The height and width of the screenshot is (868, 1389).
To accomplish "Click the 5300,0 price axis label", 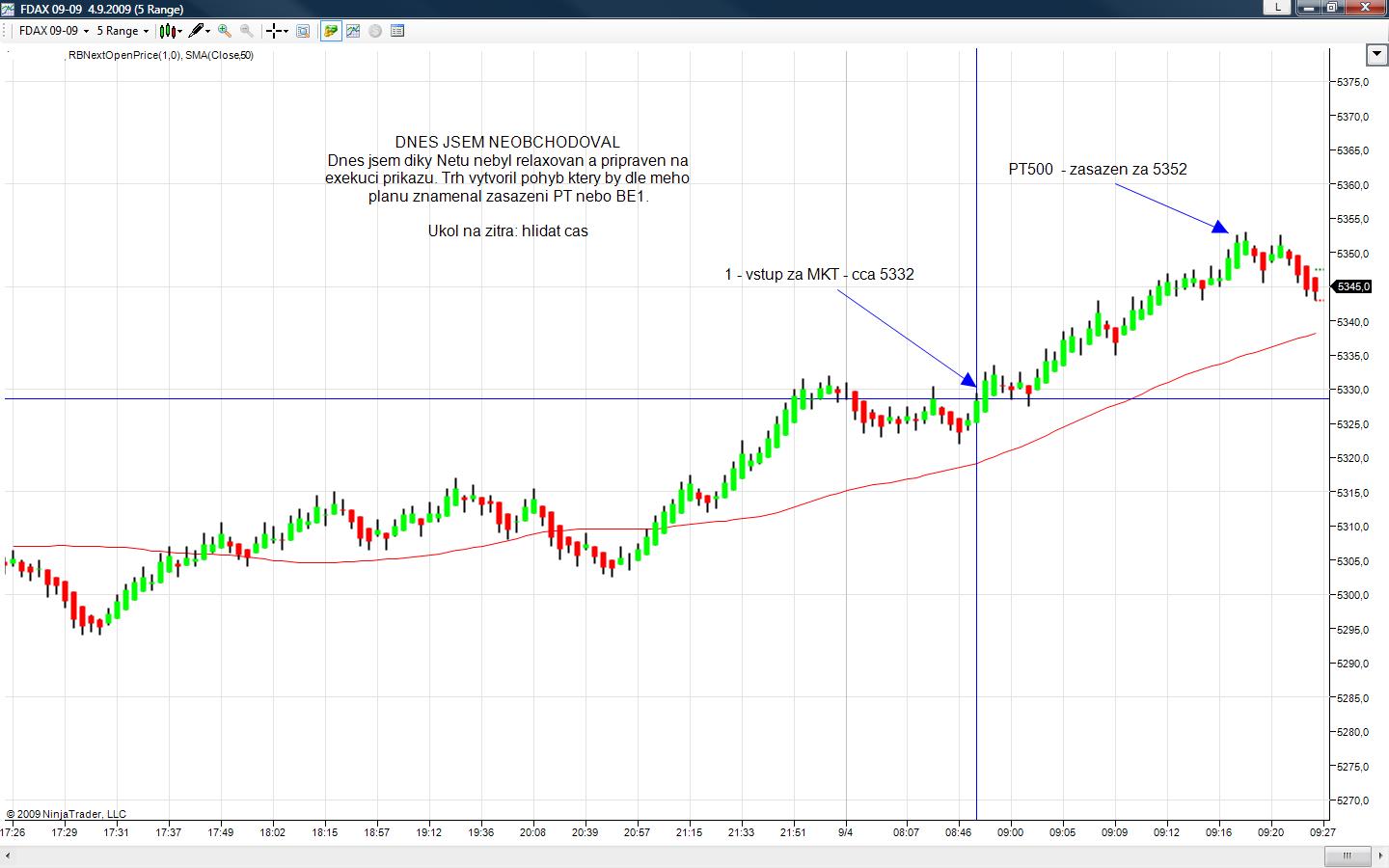I will coord(1353,595).
